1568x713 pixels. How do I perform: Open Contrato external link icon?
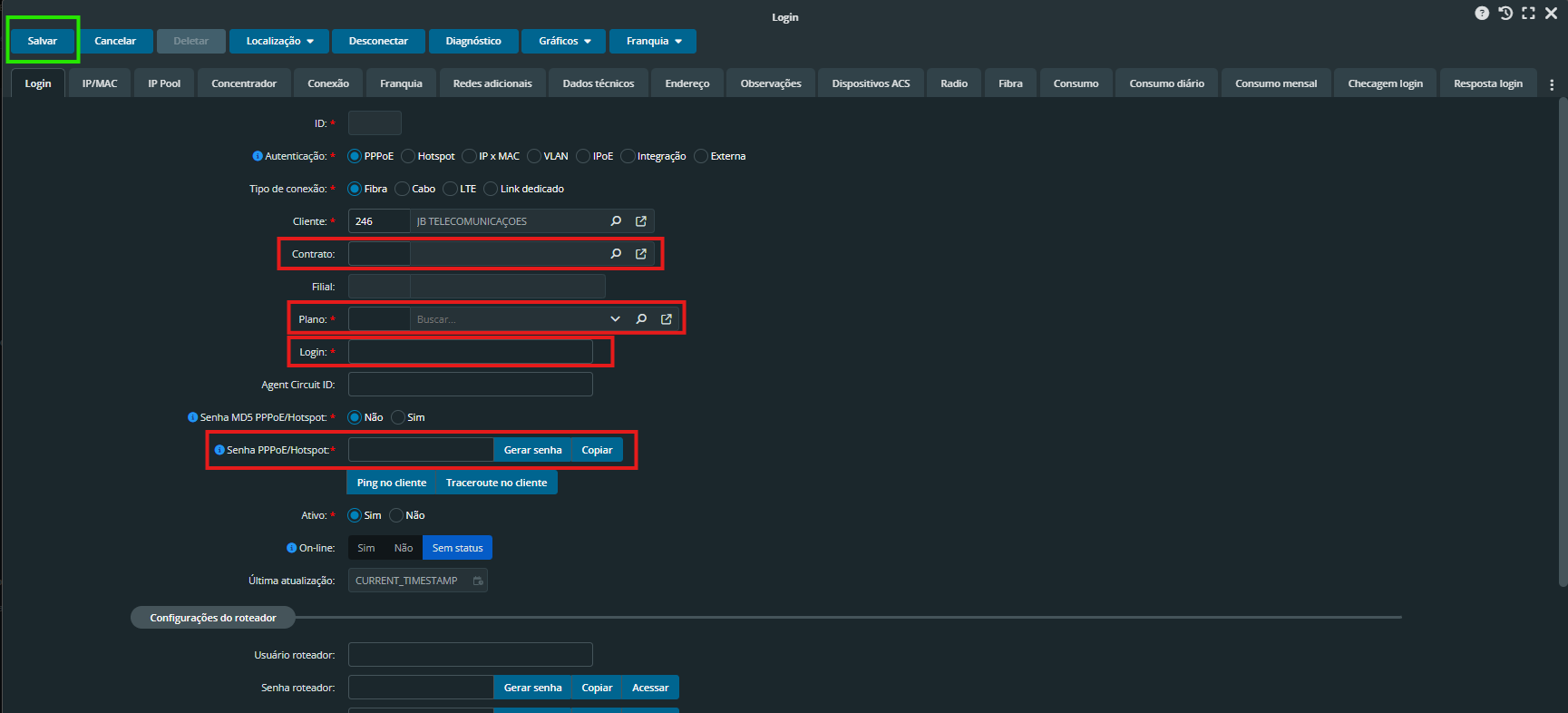click(x=641, y=254)
